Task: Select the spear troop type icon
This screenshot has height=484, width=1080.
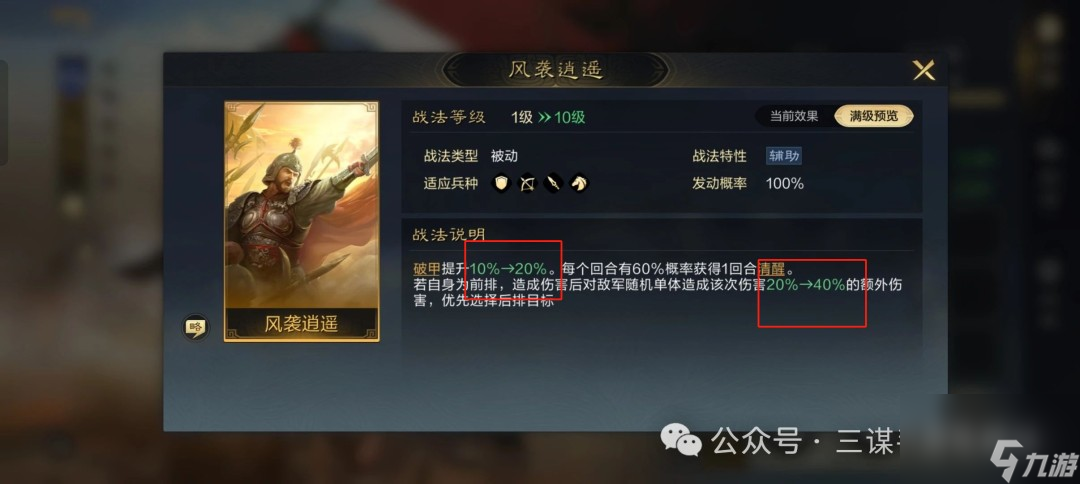Action: (x=553, y=183)
